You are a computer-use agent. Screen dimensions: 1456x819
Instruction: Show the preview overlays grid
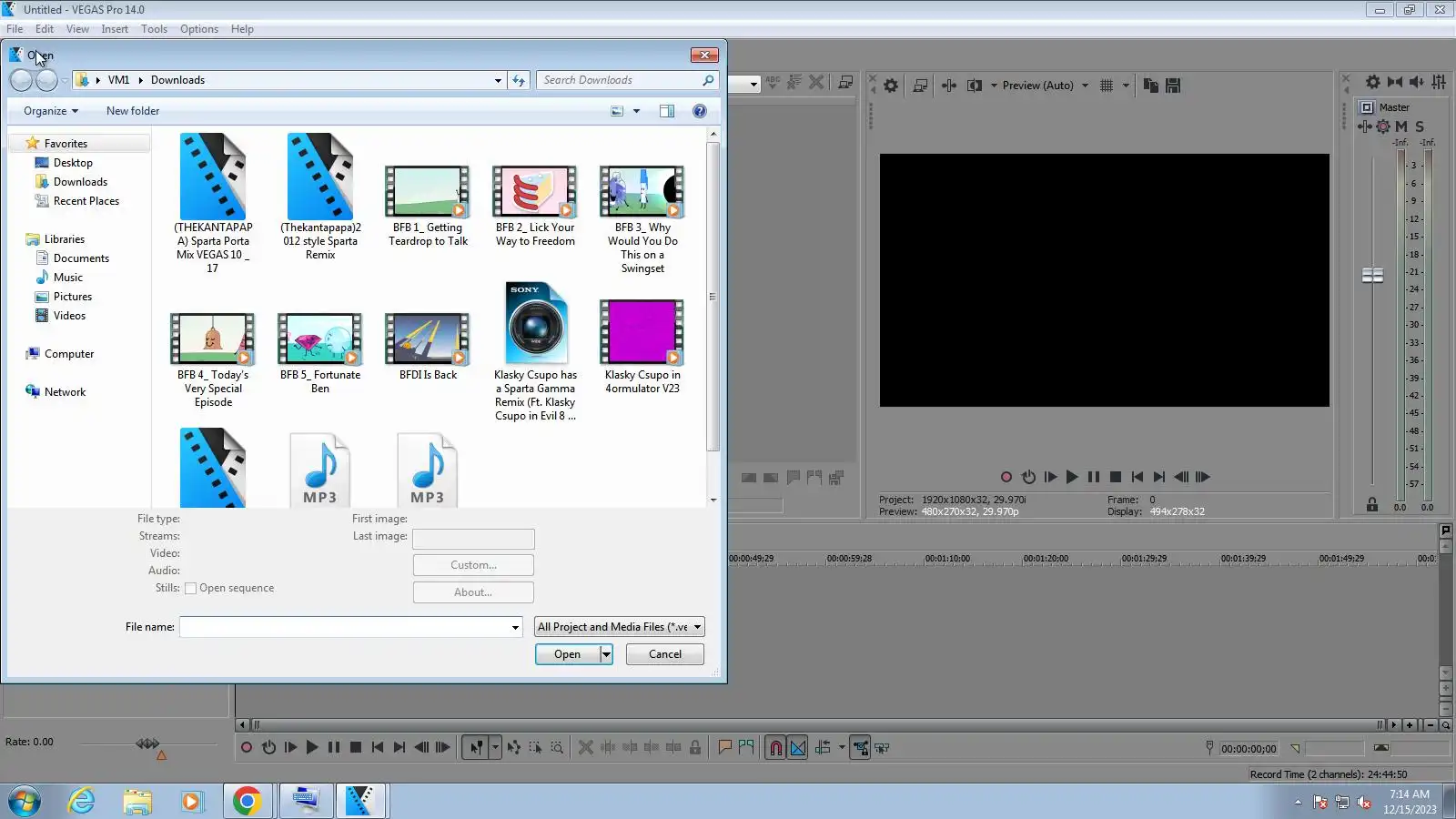coord(1107,86)
